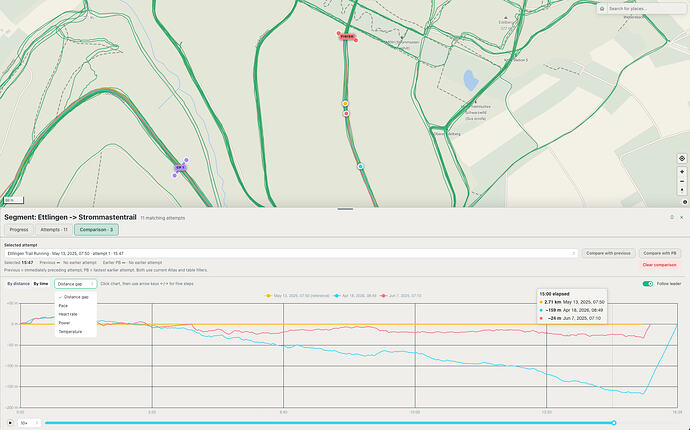Click the red segment Finish flag marker
690x430 pixels.
pyautogui.click(x=347, y=37)
